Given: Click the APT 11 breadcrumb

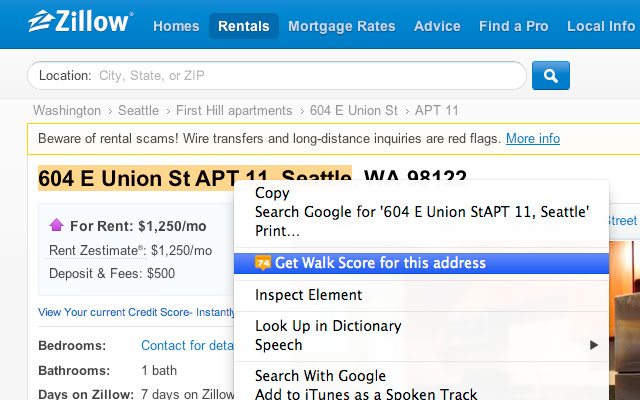Looking at the screenshot, I should click(x=437, y=111).
